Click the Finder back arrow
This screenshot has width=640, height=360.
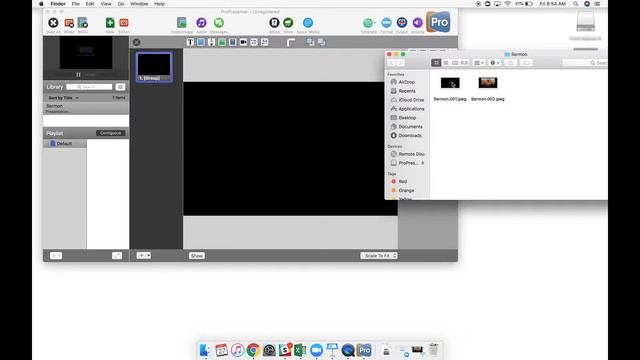coord(392,63)
